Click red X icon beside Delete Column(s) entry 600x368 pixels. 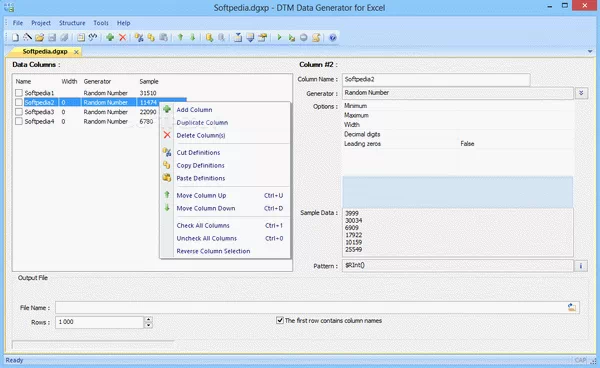point(167,135)
